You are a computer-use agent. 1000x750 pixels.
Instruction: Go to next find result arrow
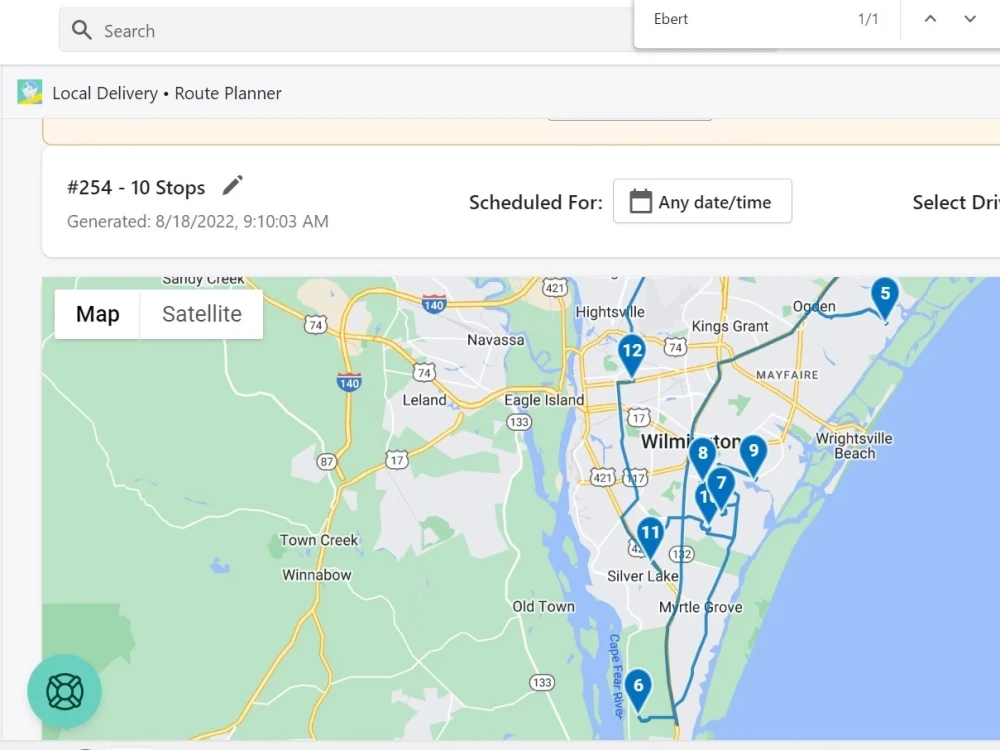[969, 19]
